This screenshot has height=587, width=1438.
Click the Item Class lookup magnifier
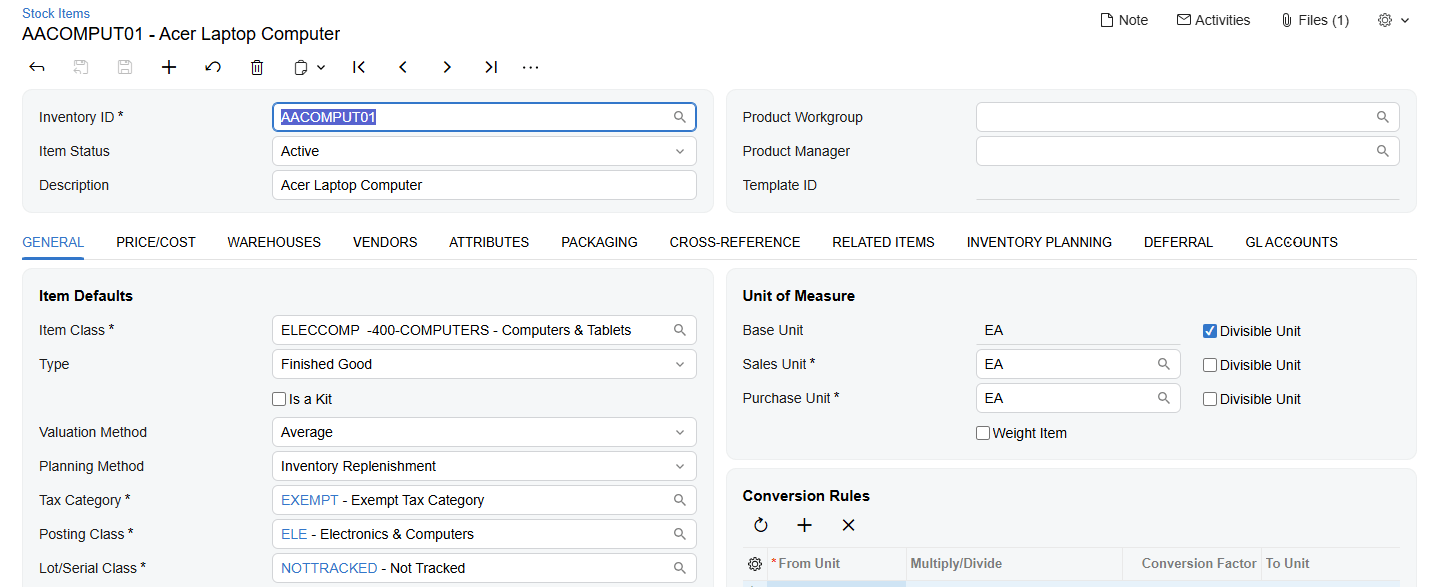click(x=680, y=330)
